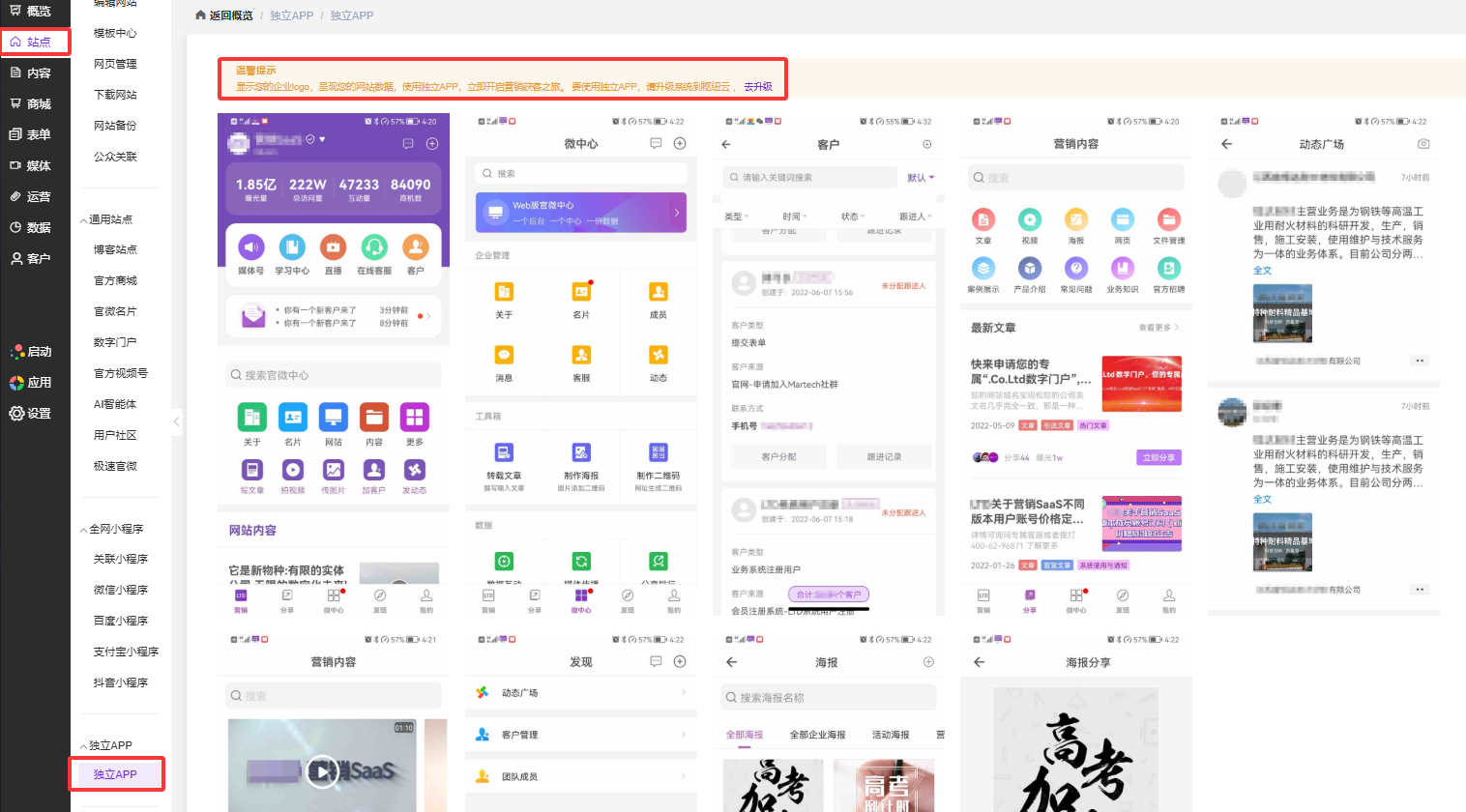Open 微信小程序 menu item

point(121,590)
